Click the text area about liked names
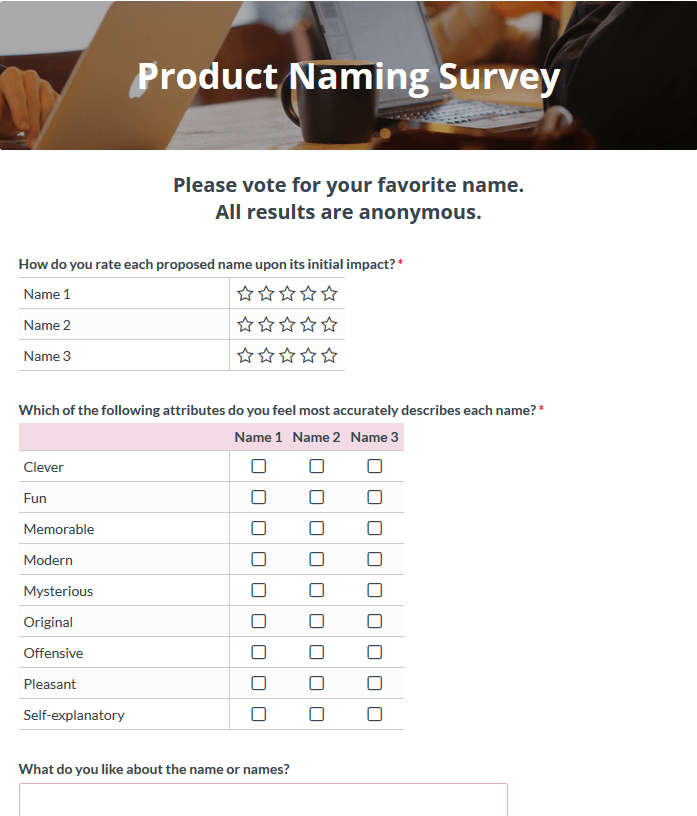Image resolution: width=697 pixels, height=816 pixels. pyautogui.click(x=263, y=800)
